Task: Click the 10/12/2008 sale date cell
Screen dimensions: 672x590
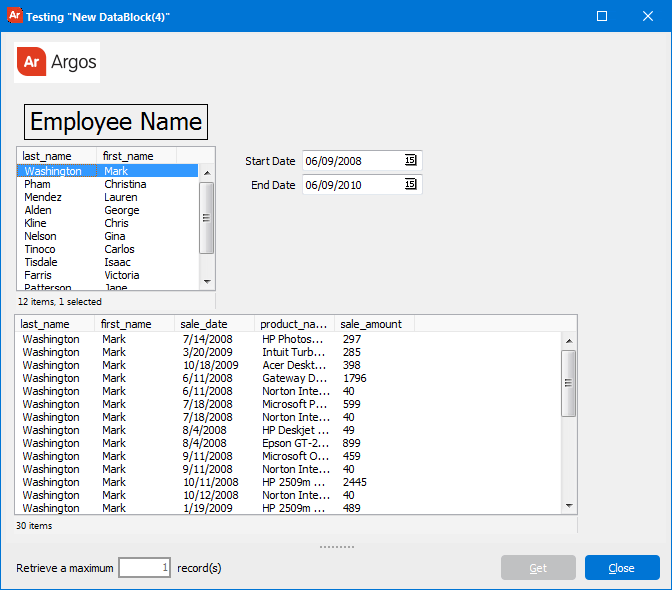Action: click(211, 495)
